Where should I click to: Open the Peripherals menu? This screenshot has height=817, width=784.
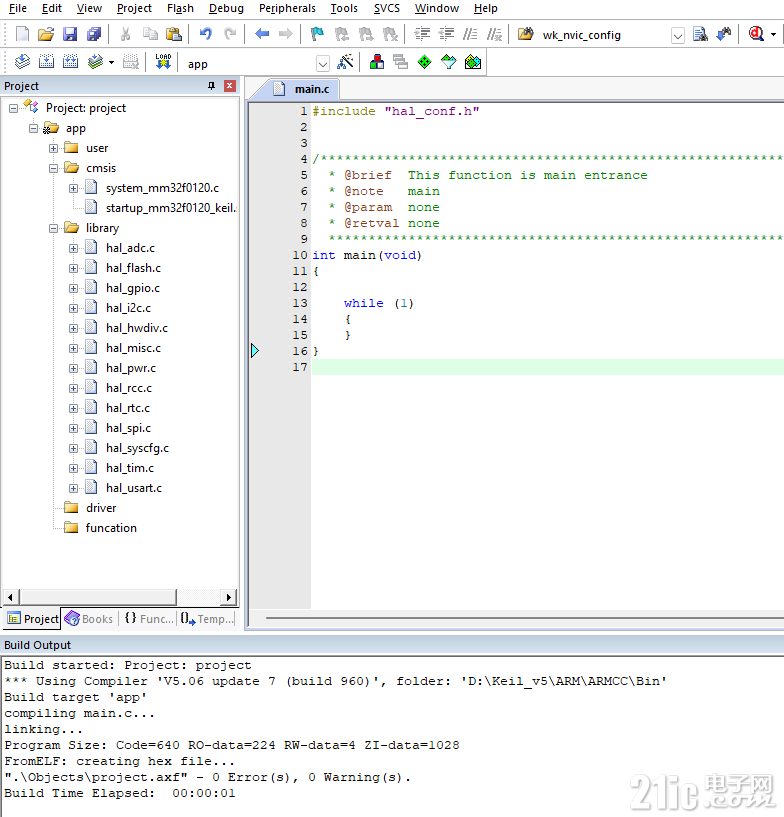coord(287,8)
